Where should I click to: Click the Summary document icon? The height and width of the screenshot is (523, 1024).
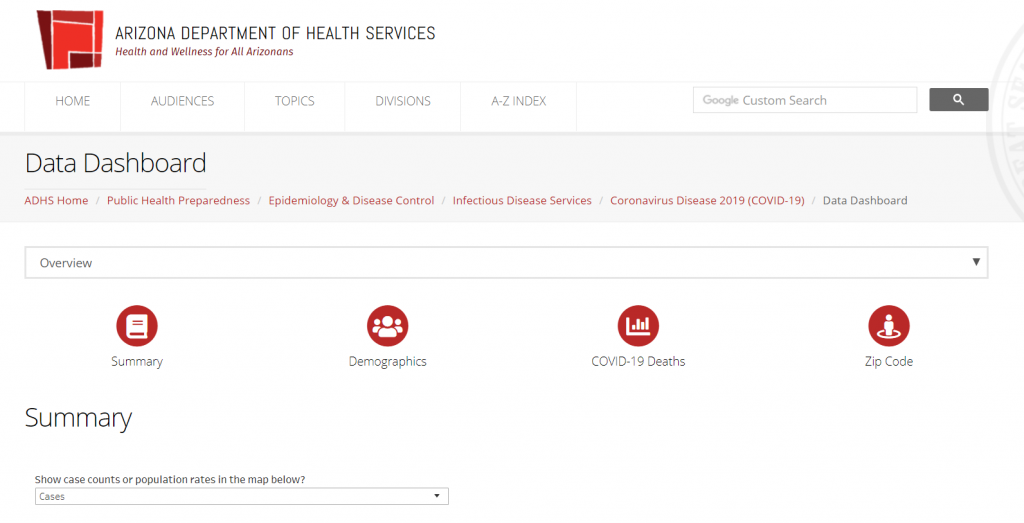click(x=137, y=326)
